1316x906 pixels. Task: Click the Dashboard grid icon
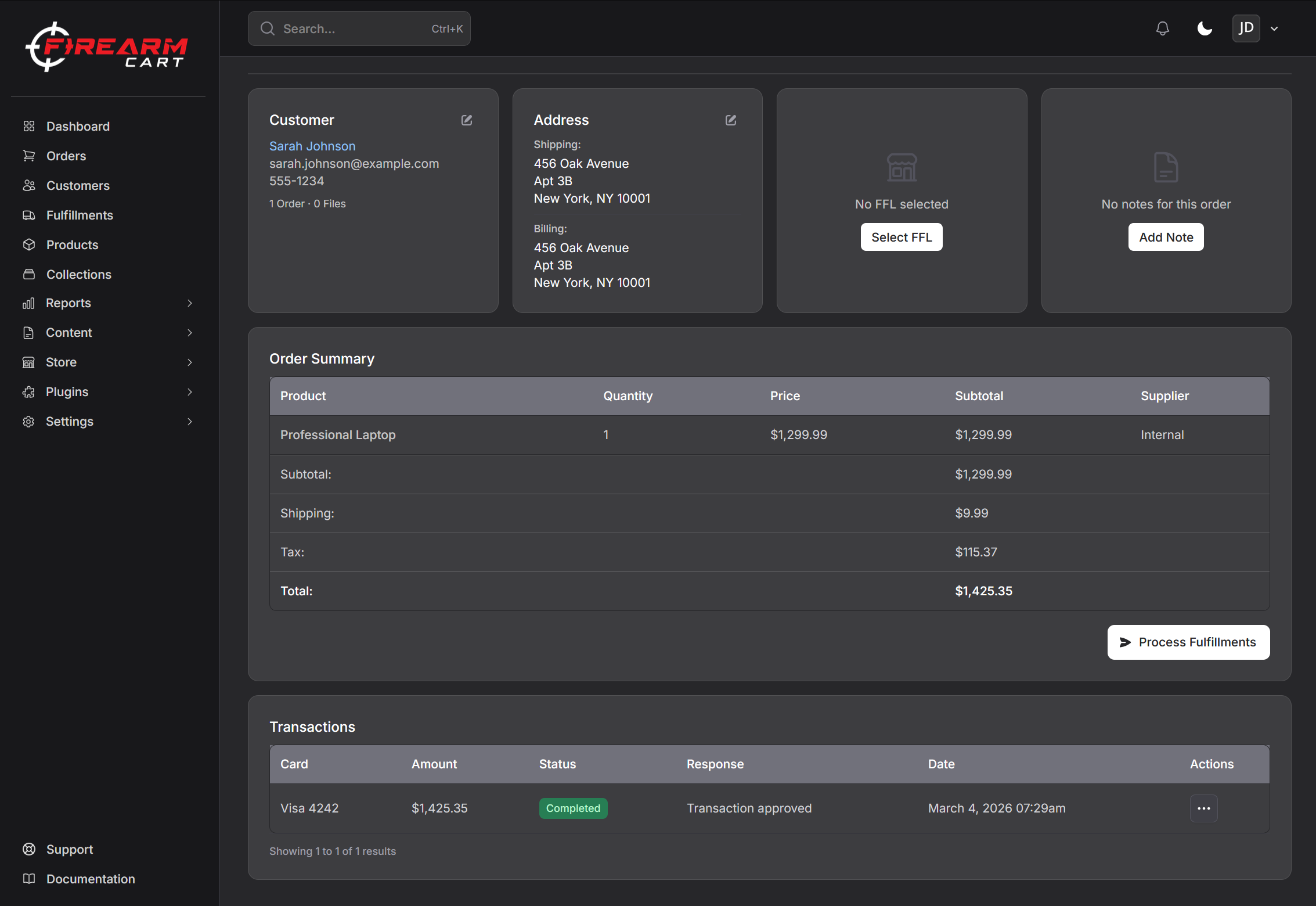(x=29, y=126)
